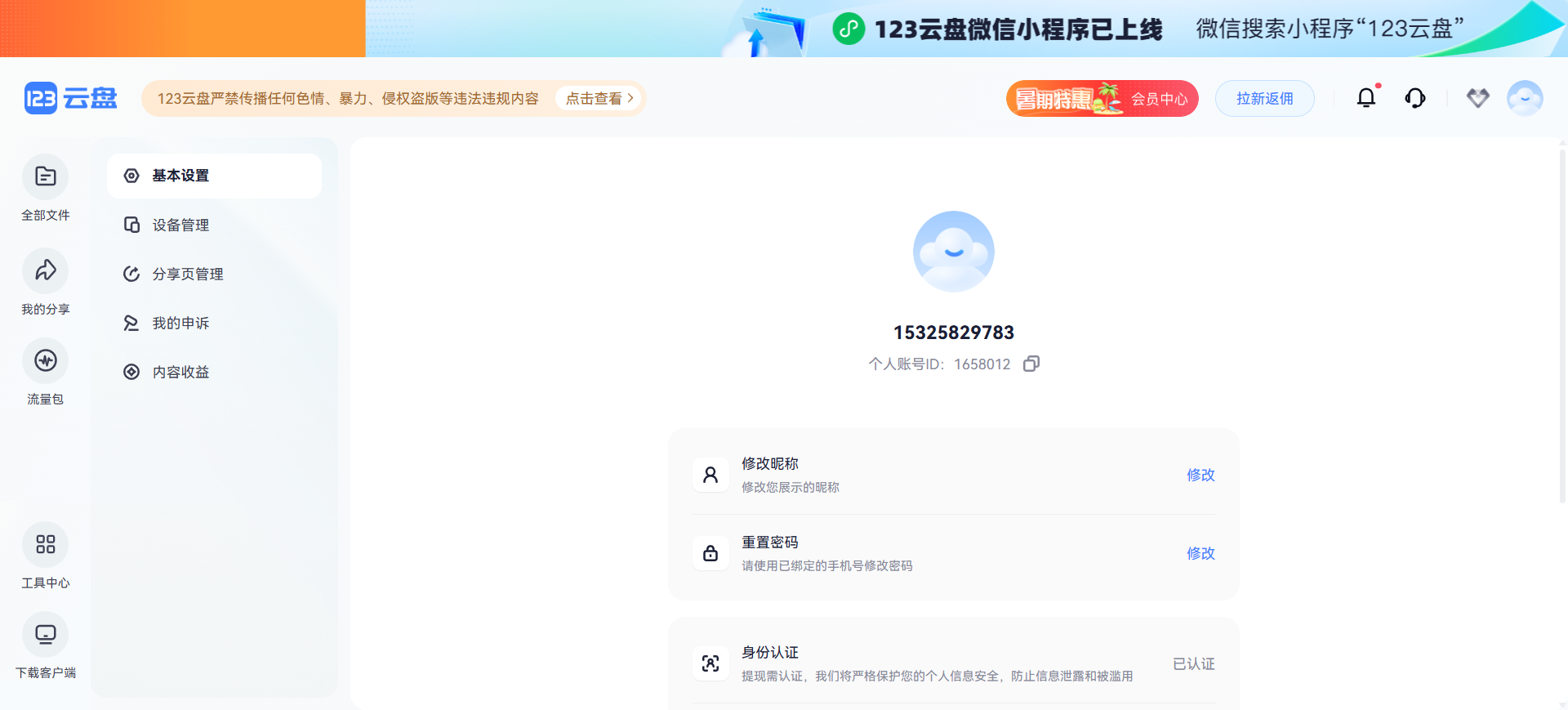Open the 工具中心 tools grid icon
The height and width of the screenshot is (710, 1568).
46,544
